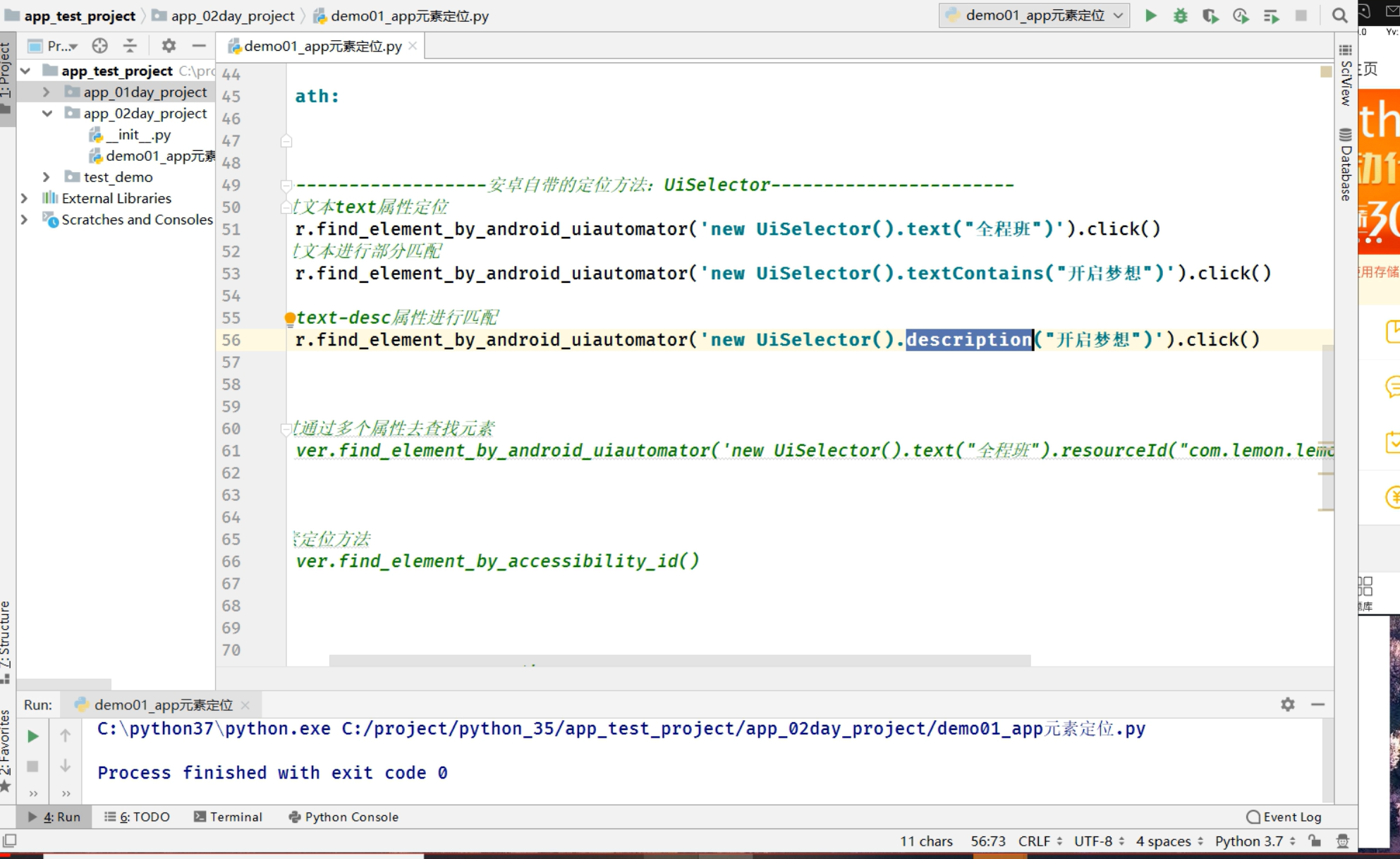Run with coverage using the shield icon
Viewport: 1400px width, 859px height.
pos(1210,16)
